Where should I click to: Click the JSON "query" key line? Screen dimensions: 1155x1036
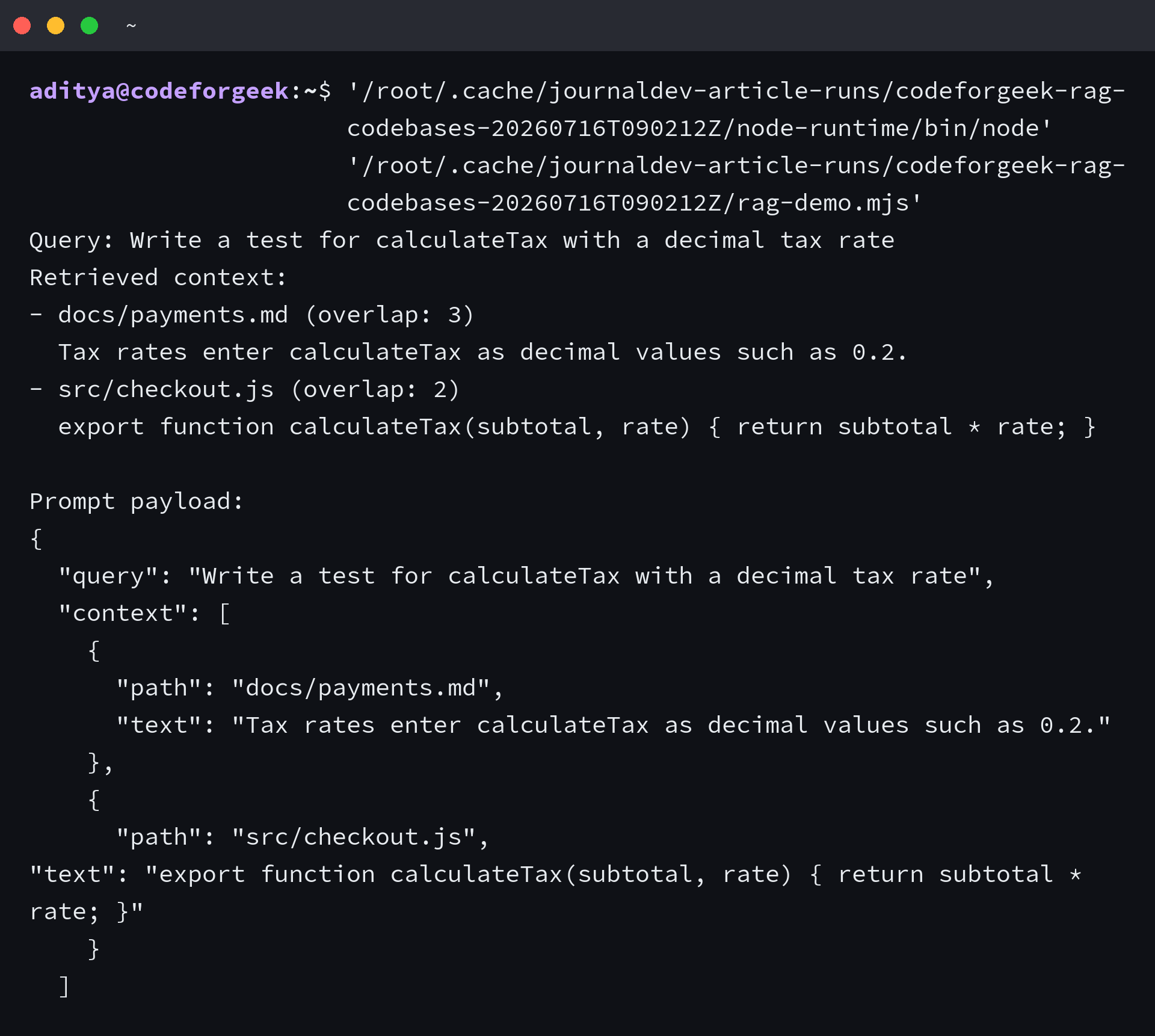(526, 576)
